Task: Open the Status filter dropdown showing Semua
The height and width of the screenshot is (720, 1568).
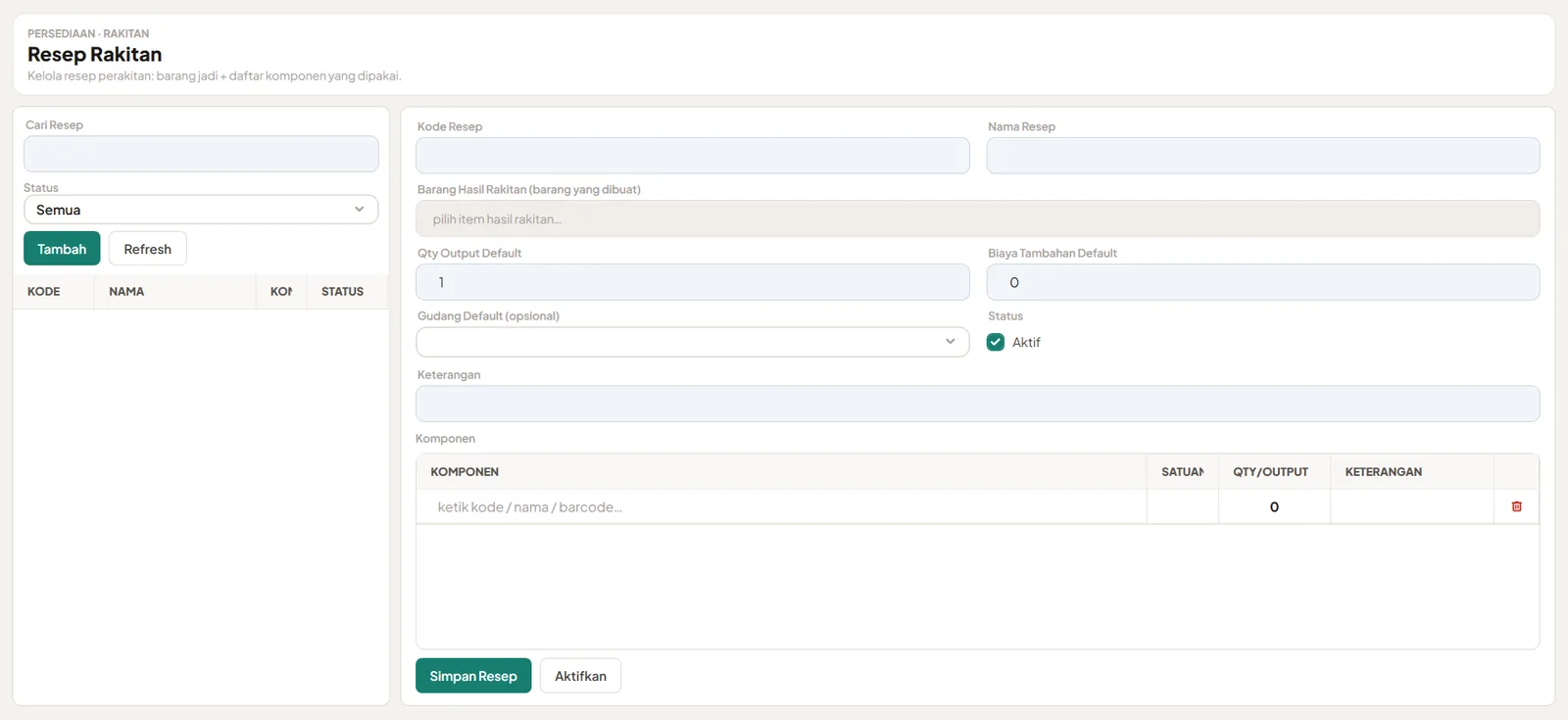Action: (x=201, y=210)
